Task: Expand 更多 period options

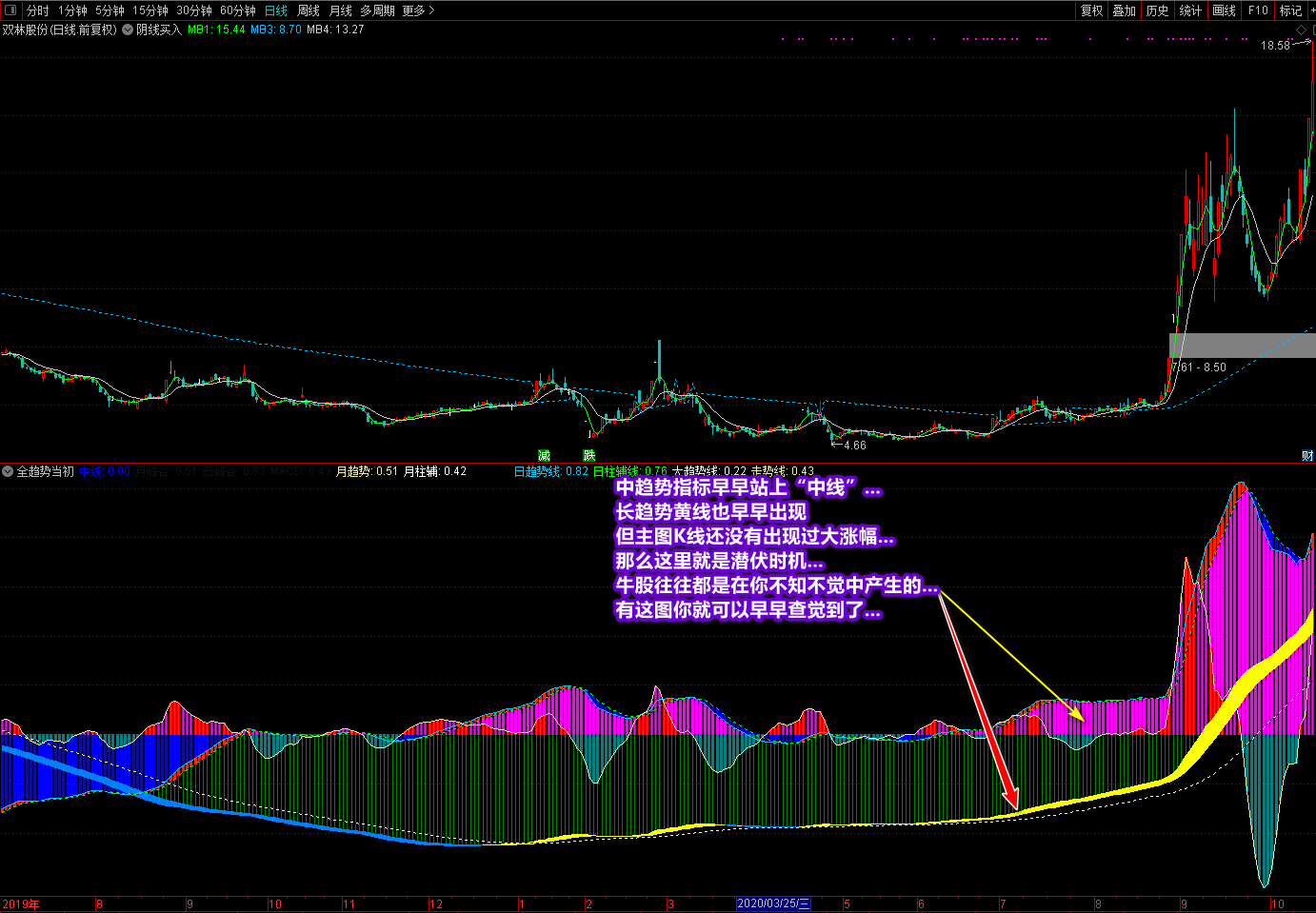Action: [418, 10]
